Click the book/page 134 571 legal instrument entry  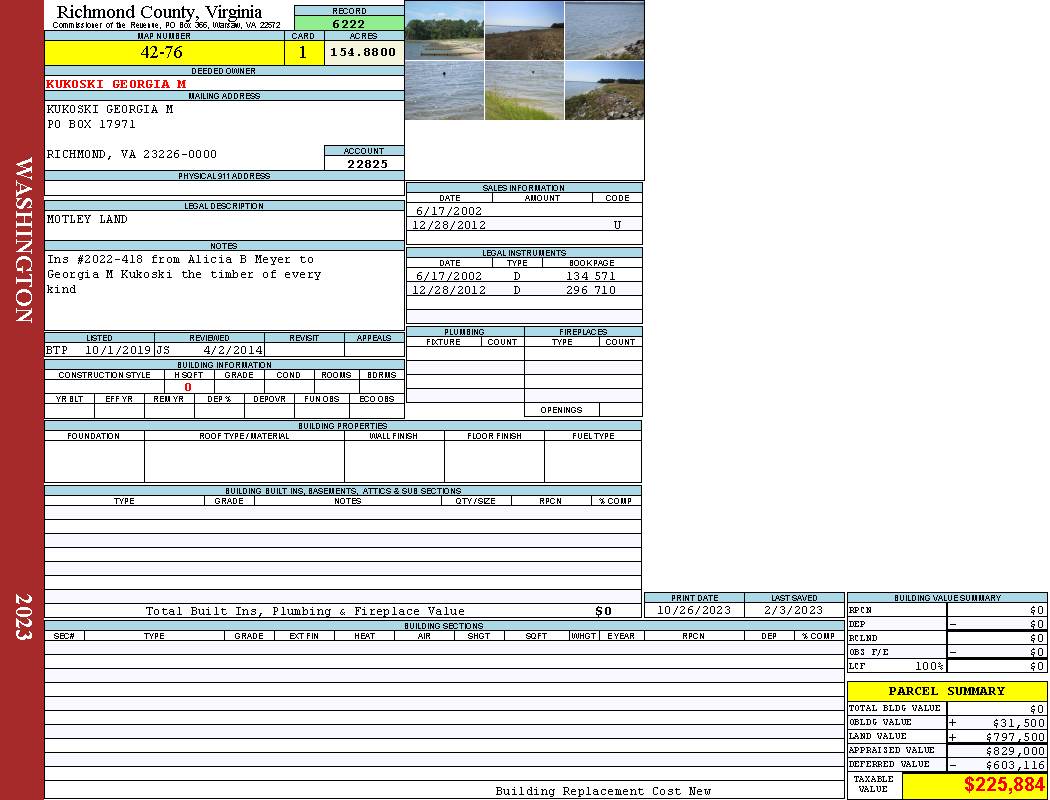590,276
